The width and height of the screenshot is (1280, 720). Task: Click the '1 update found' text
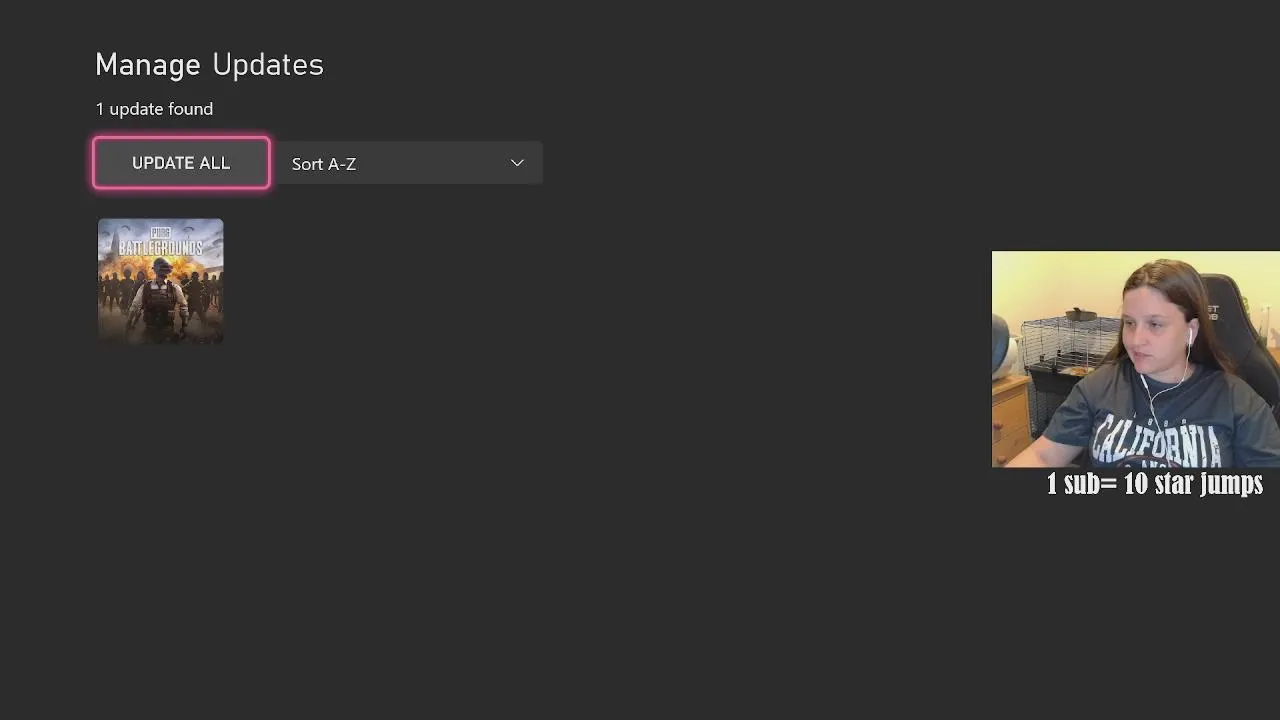pos(154,109)
